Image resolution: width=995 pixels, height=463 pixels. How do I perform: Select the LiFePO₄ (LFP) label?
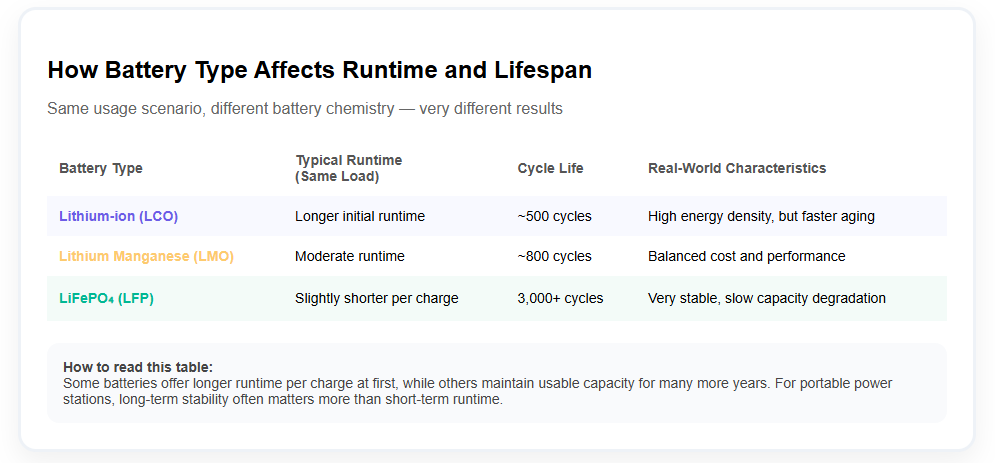pyautogui.click(x=106, y=298)
